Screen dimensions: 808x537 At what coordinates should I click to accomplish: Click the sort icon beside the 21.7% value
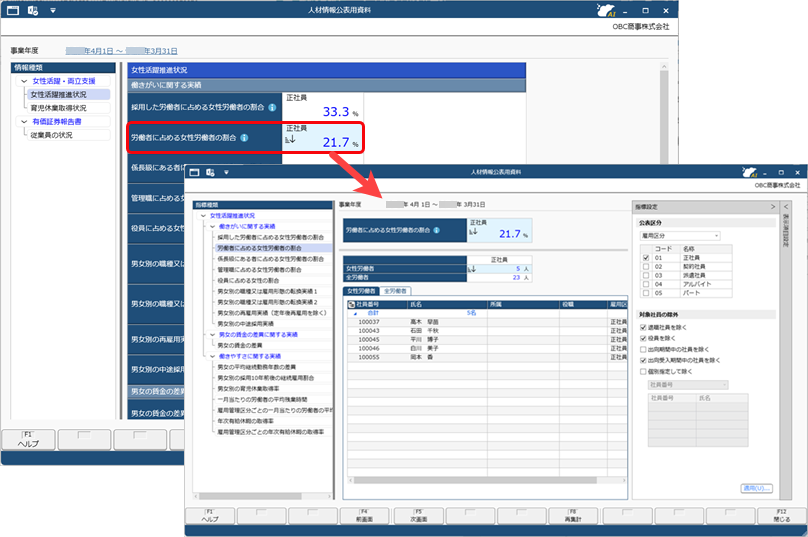(288, 141)
